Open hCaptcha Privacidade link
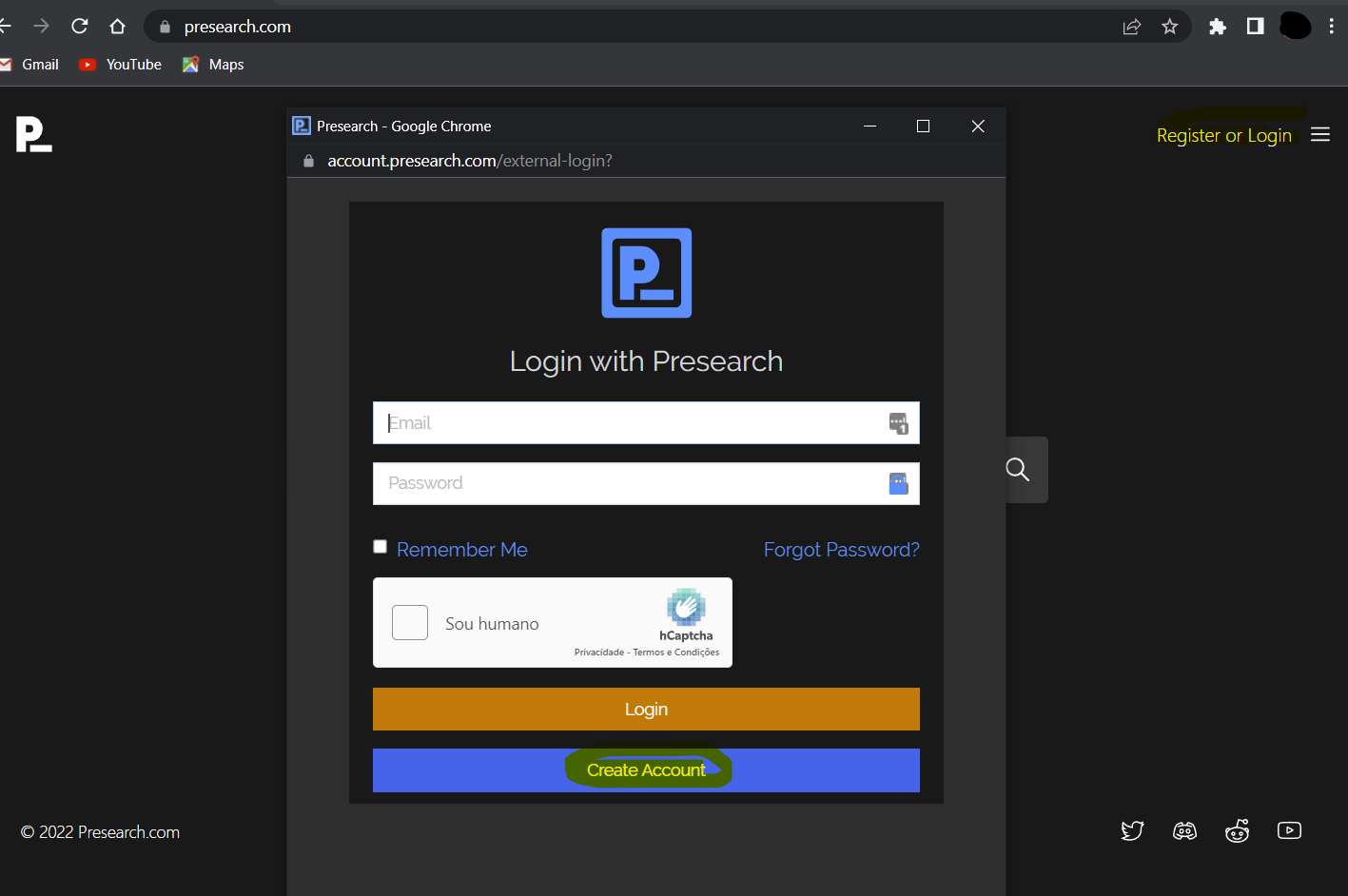 [x=599, y=653]
